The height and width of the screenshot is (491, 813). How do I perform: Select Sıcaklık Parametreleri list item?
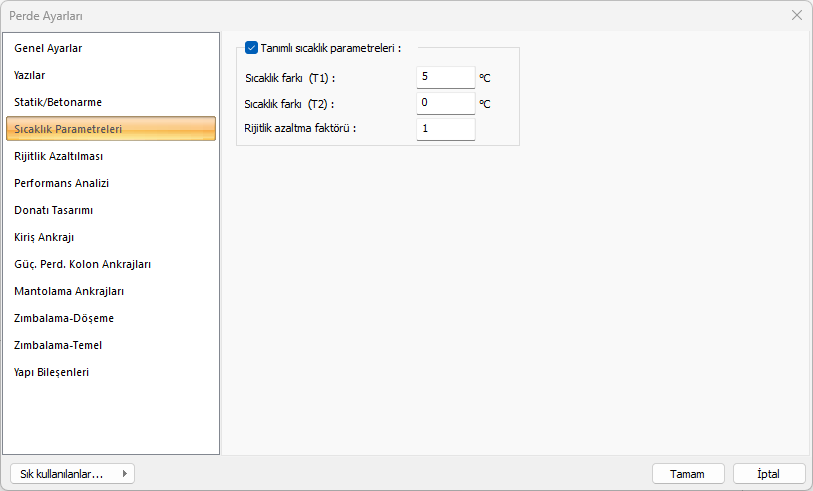pyautogui.click(x=68, y=129)
